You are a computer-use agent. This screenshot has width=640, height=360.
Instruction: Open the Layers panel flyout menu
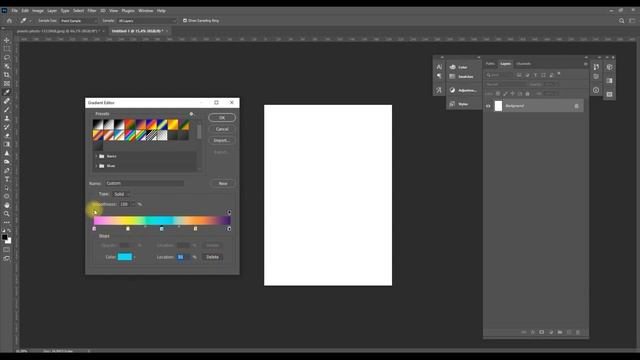click(x=586, y=64)
